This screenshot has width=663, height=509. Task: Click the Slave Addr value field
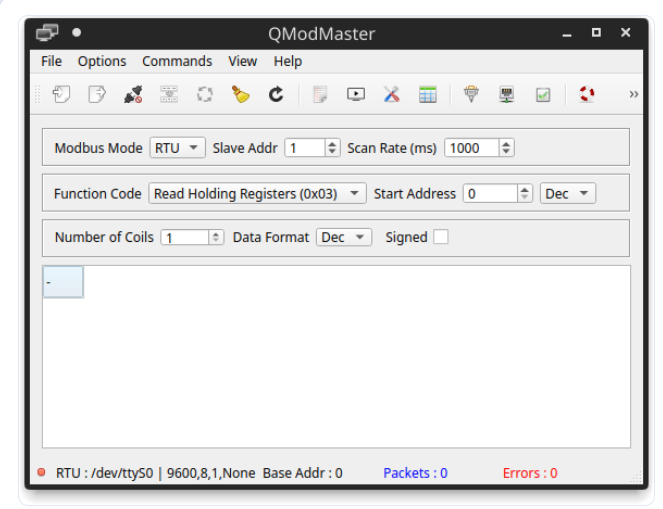[x=305, y=148]
